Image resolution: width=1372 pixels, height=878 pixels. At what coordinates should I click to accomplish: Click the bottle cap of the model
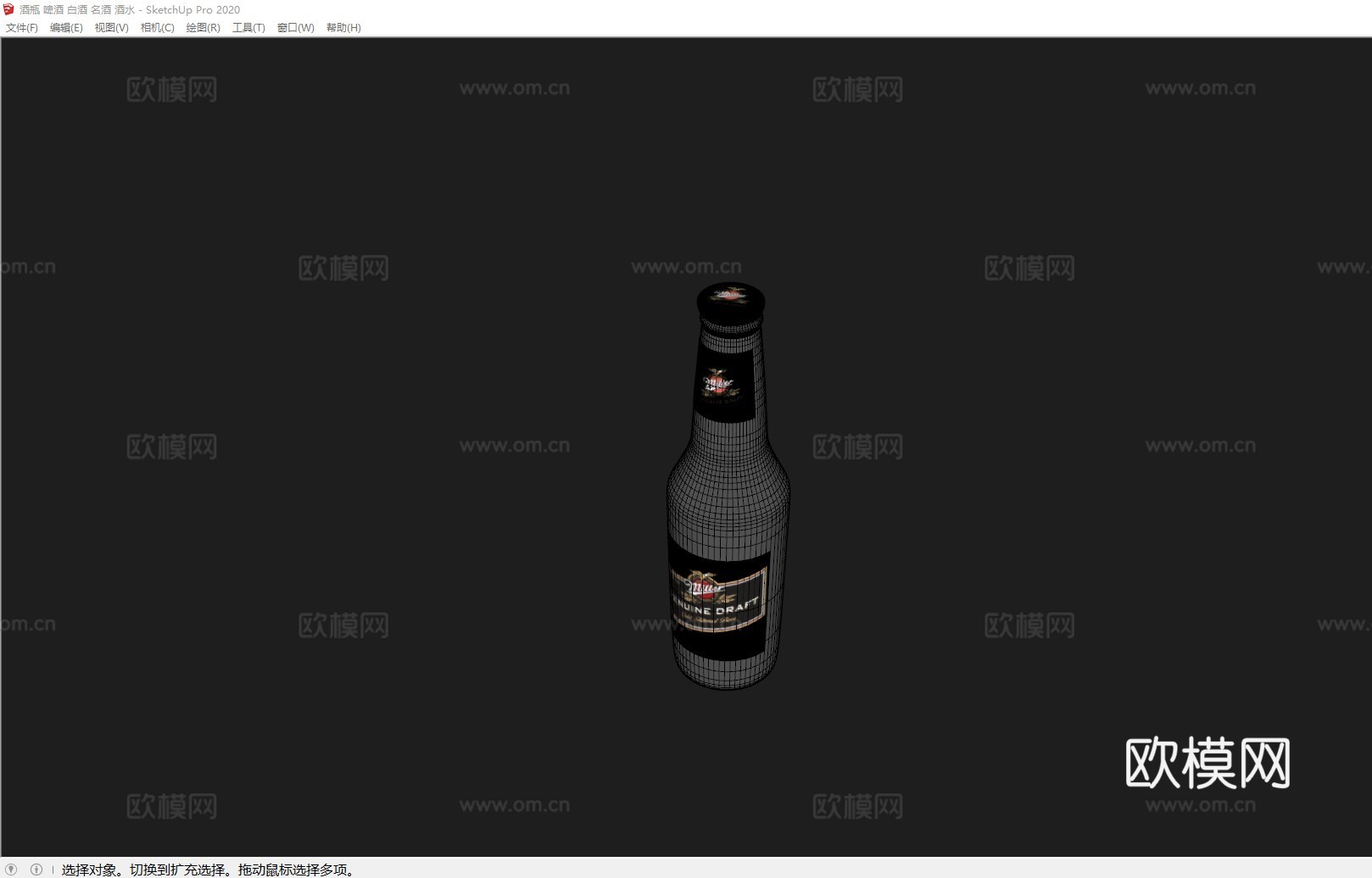pyautogui.click(x=731, y=305)
